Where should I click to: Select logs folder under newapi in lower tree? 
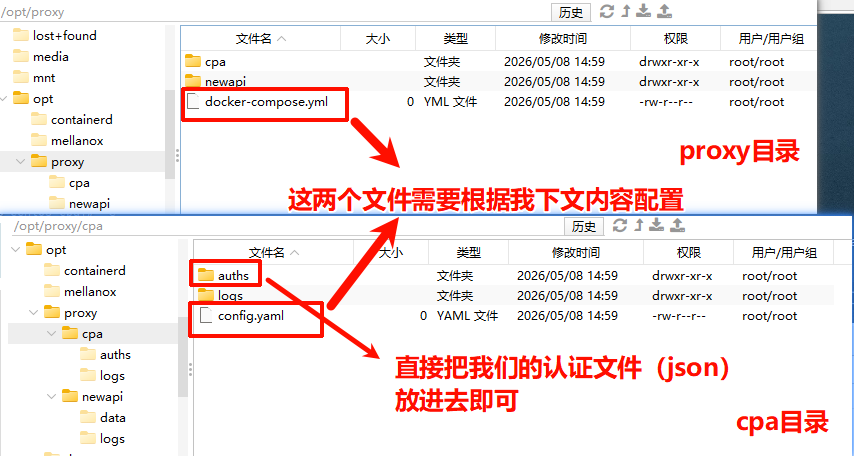pyautogui.click(x=112, y=439)
